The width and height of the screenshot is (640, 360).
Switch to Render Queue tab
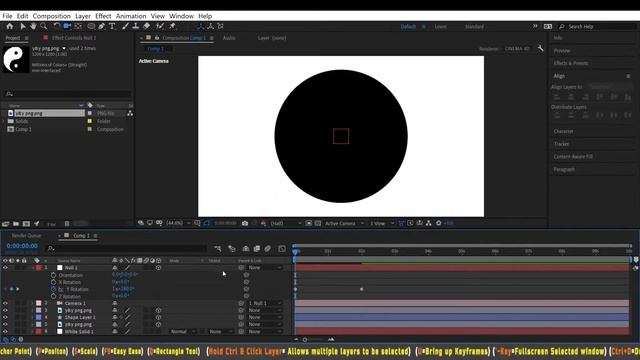tap(26, 236)
